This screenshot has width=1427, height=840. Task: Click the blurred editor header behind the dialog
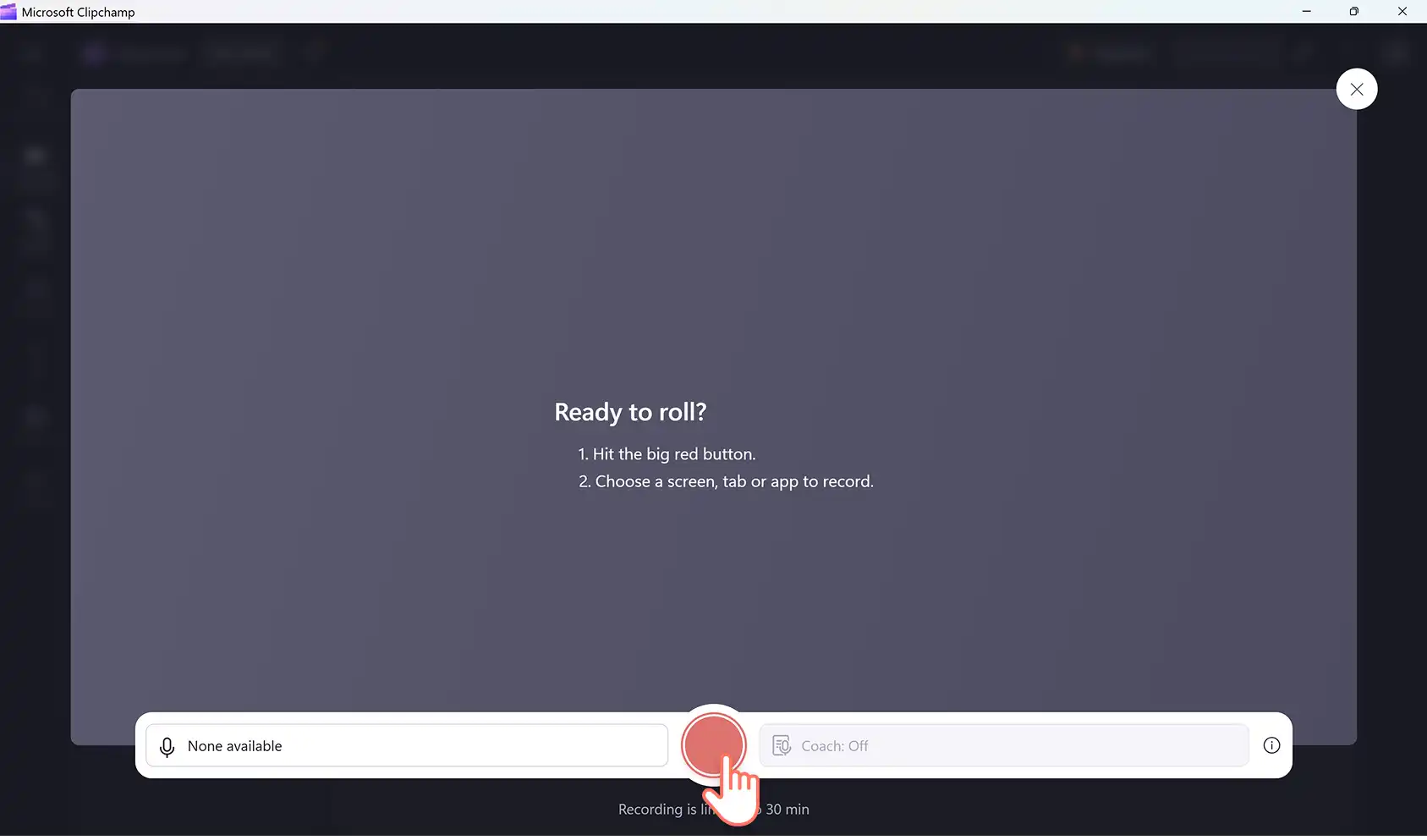point(713,53)
